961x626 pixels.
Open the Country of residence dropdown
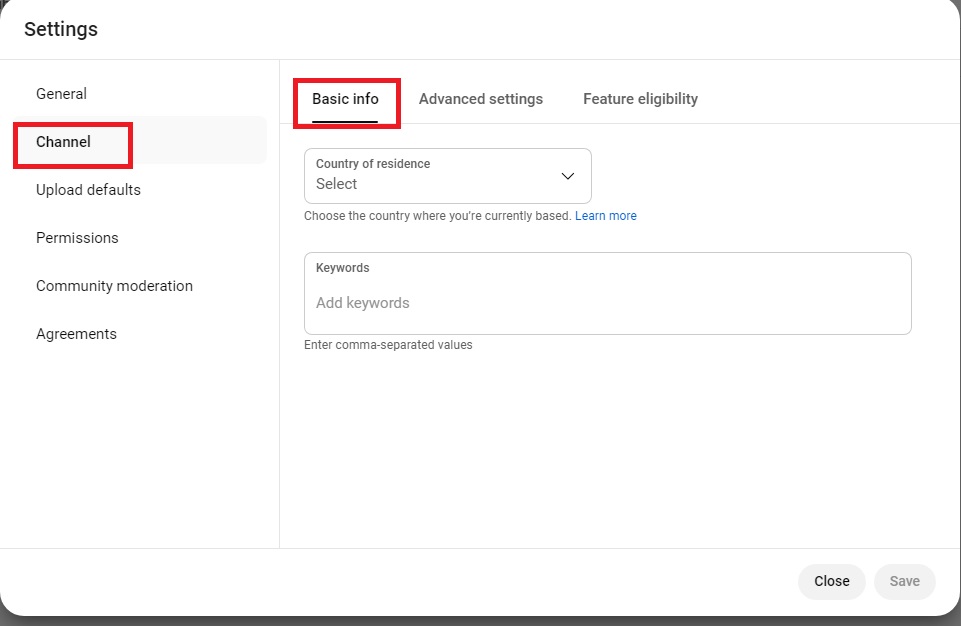pyautogui.click(x=447, y=176)
